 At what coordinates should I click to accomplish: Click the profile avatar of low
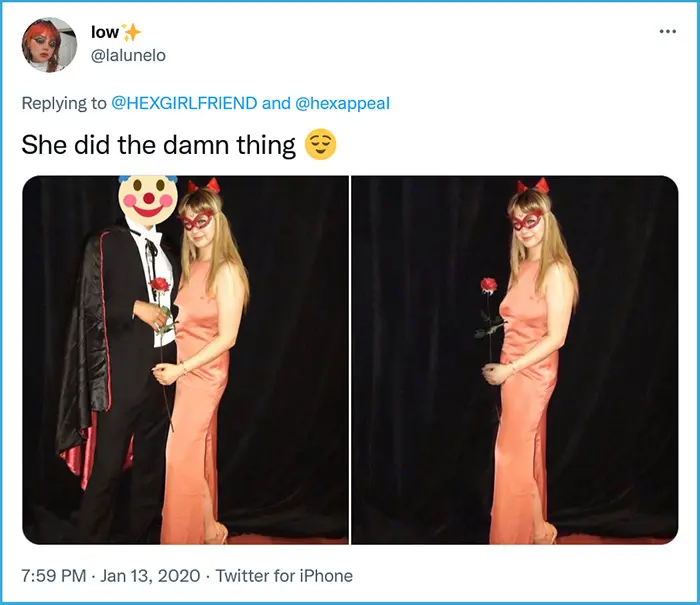click(x=49, y=45)
